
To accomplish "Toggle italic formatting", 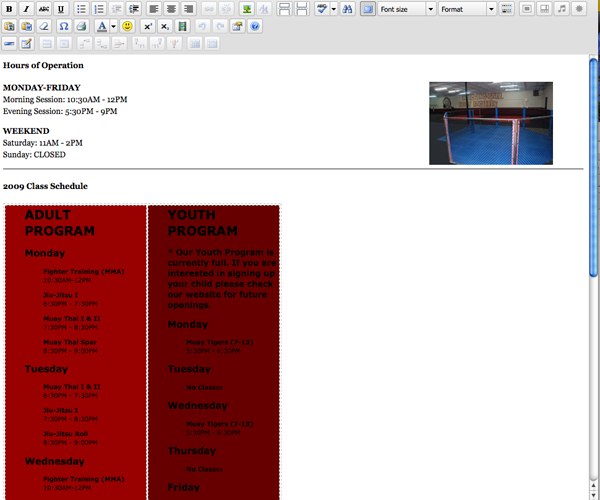I will (x=26, y=9).
